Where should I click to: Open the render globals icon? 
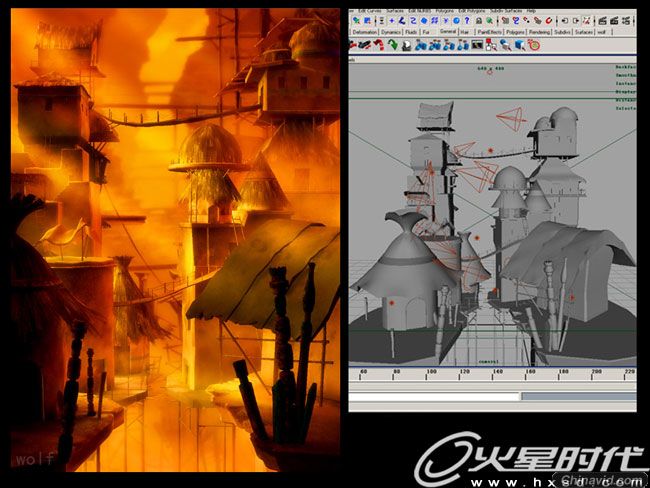[x=626, y=21]
